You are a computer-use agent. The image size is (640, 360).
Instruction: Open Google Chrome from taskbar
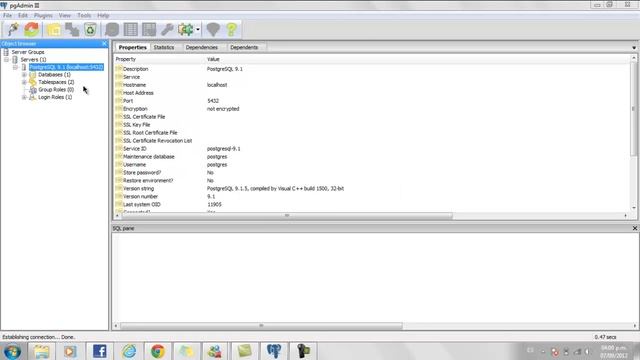point(158,351)
